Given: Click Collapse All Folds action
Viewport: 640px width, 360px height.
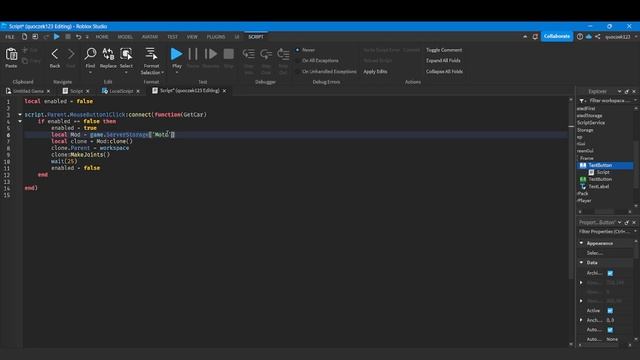Looking at the screenshot, I should [x=444, y=71].
